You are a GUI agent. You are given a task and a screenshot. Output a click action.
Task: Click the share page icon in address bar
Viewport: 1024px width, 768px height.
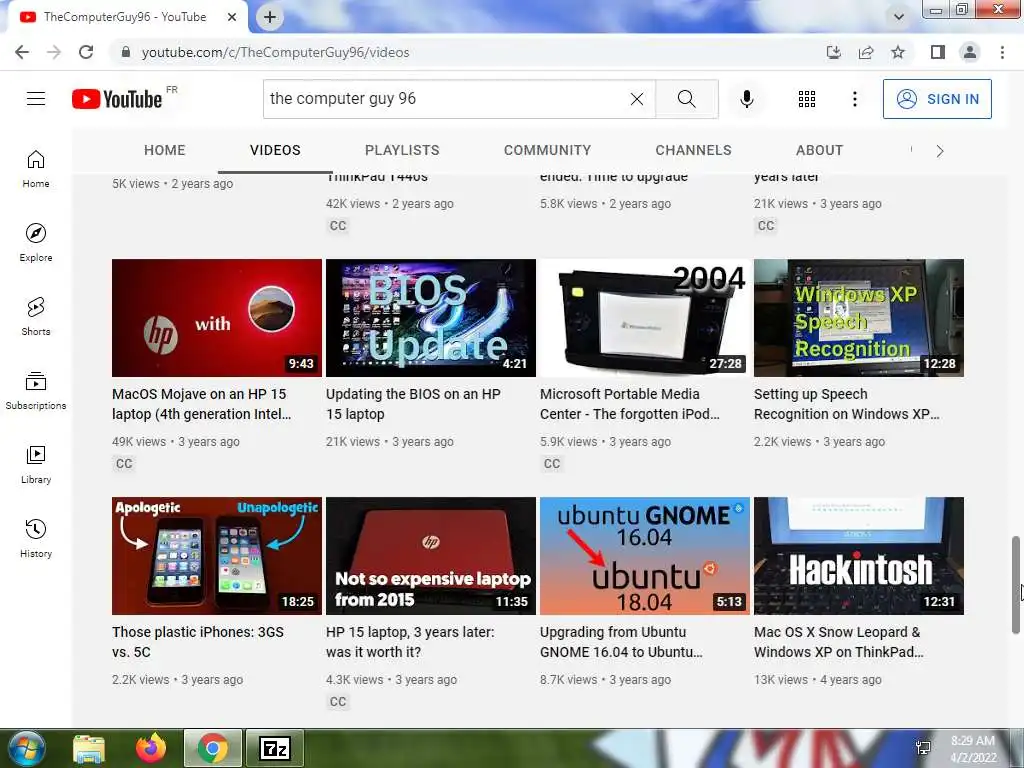[x=866, y=52]
